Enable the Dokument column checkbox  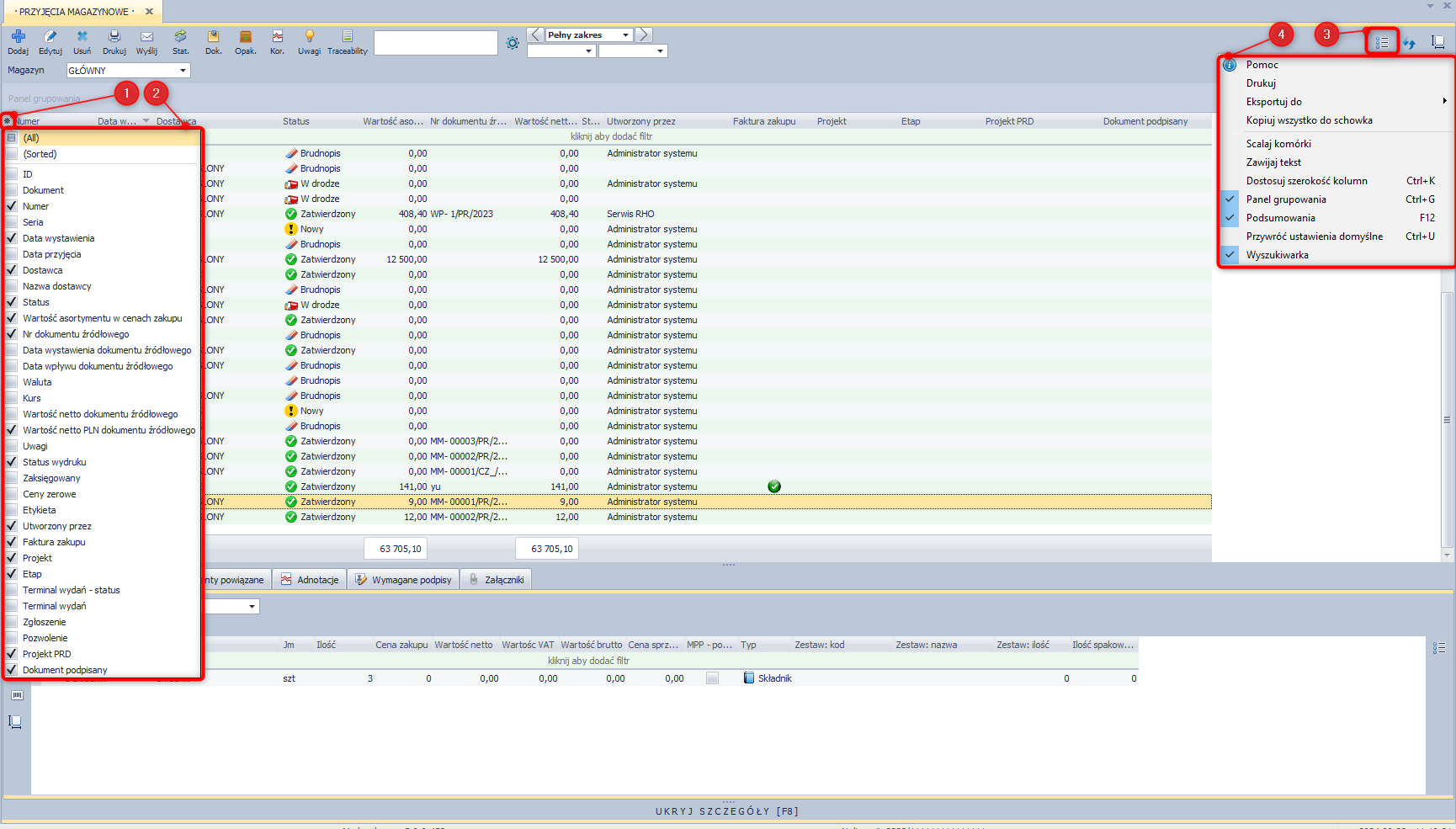(12, 190)
